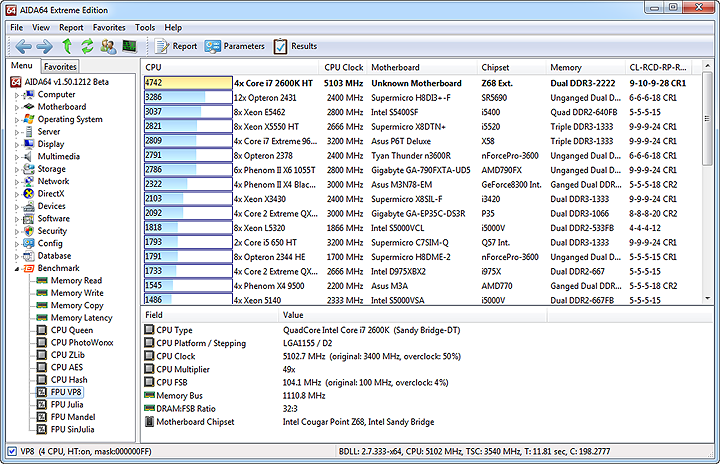Select the DirectX icon in tree
This screenshot has width=720, height=464.
point(29,193)
